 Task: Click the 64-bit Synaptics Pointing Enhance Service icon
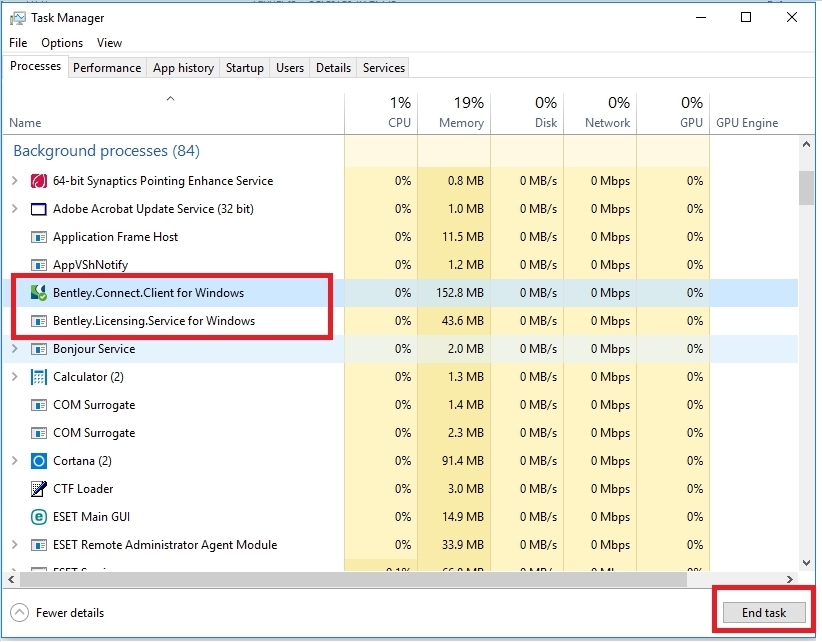(x=39, y=181)
